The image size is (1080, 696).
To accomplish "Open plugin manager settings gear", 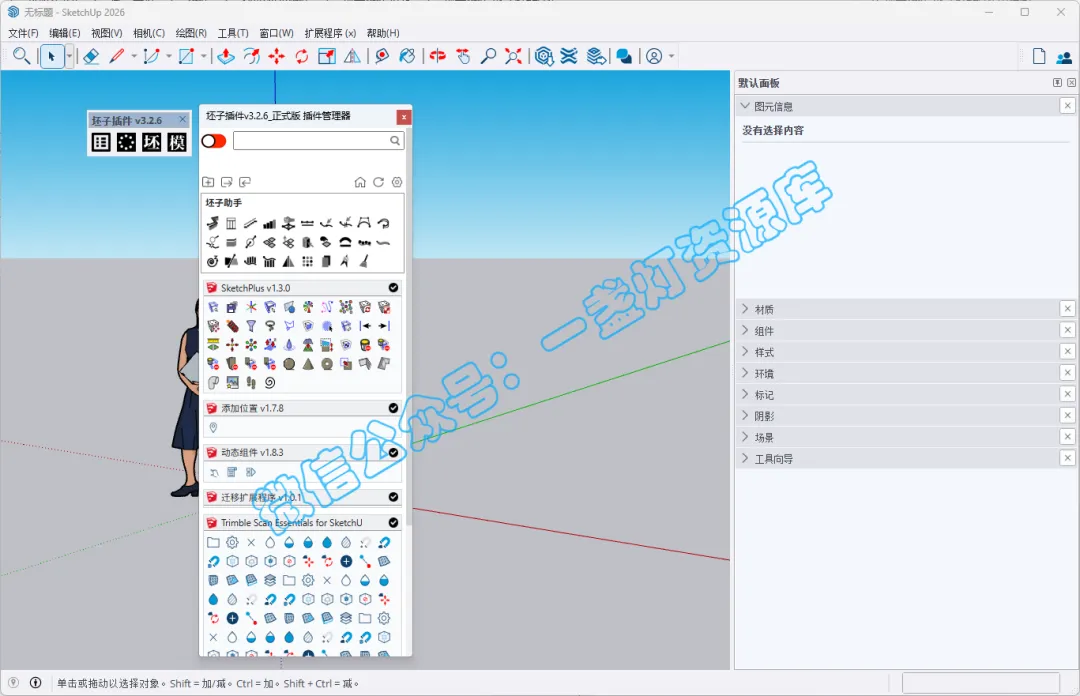I will click(x=397, y=182).
